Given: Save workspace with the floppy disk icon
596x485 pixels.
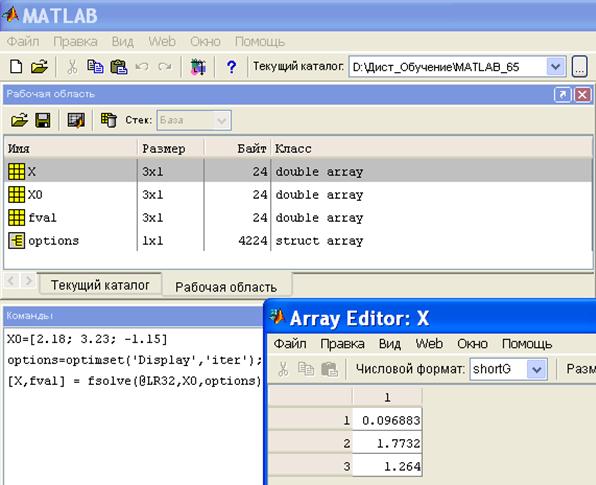Looking at the screenshot, I should [43, 120].
